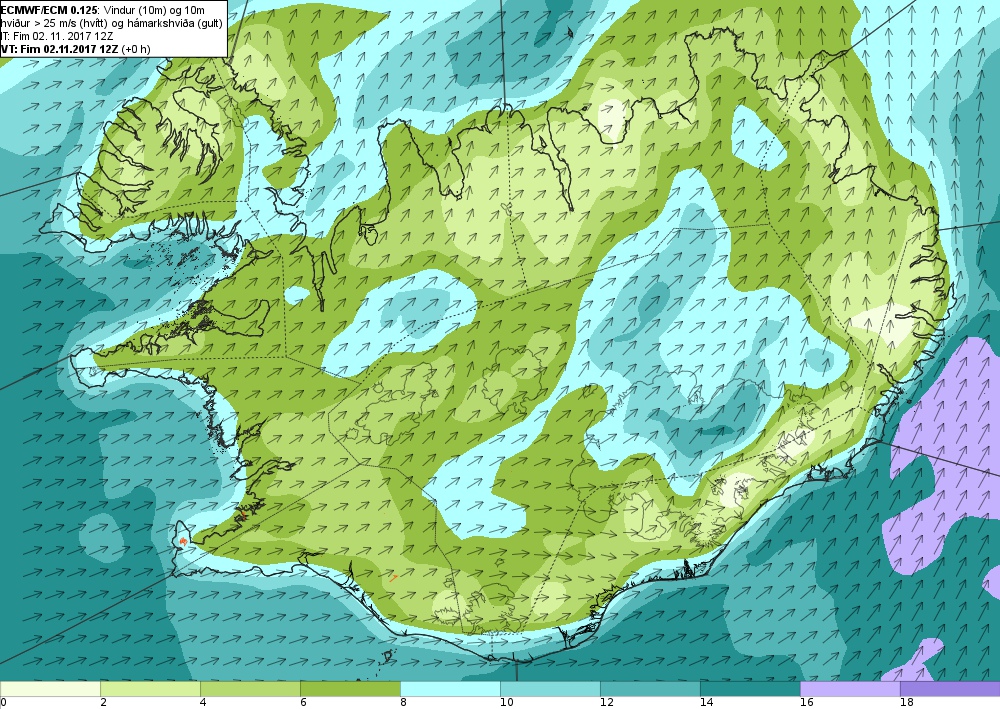Click the light teal 10–12 legend swatch
This screenshot has width=1000, height=709.
click(x=550, y=689)
